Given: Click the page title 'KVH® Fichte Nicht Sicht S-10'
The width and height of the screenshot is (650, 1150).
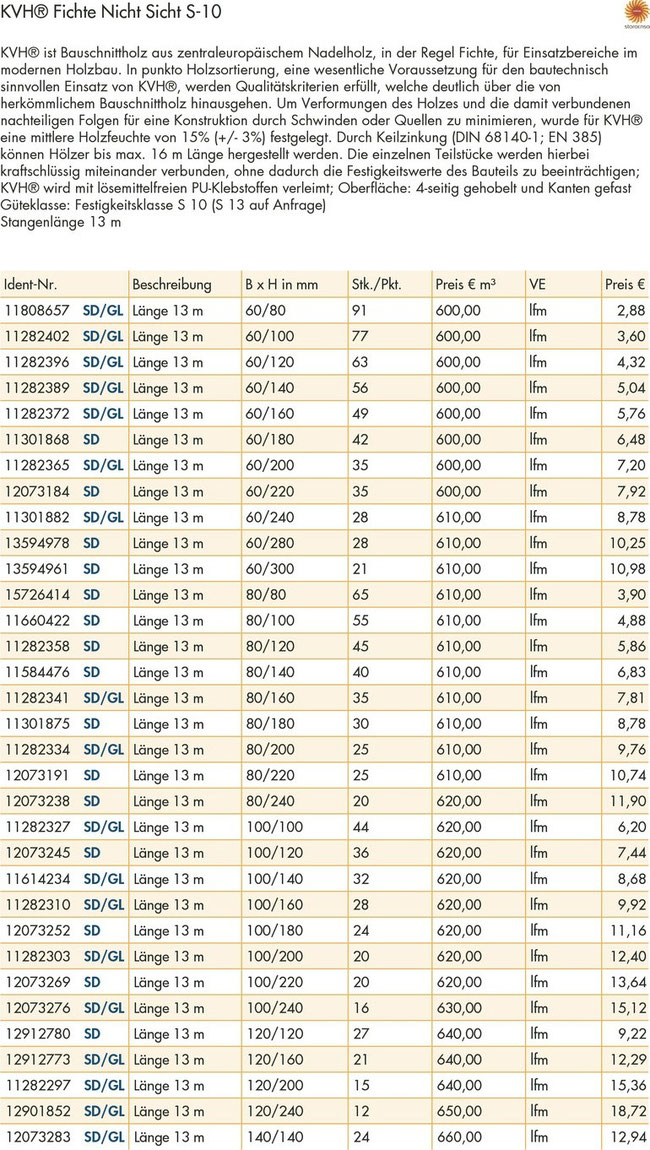Looking at the screenshot, I should [109, 13].
